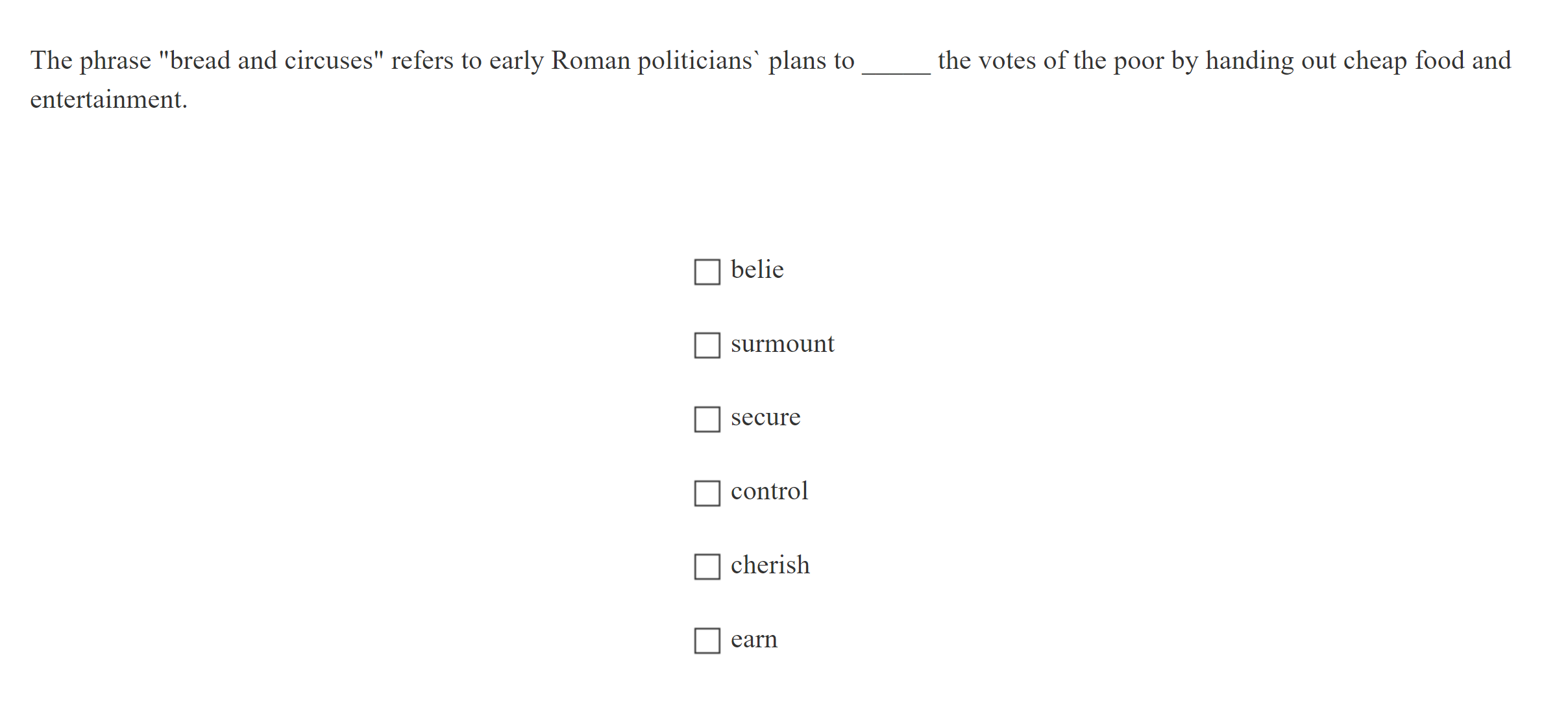Click the 'belie' answer label text

coord(757,269)
